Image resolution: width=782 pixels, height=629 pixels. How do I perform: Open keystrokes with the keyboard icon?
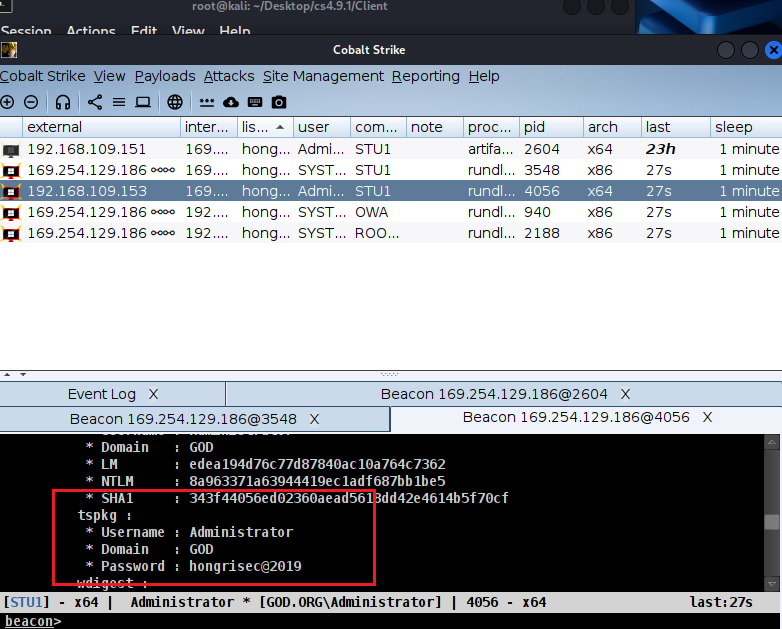pos(255,102)
